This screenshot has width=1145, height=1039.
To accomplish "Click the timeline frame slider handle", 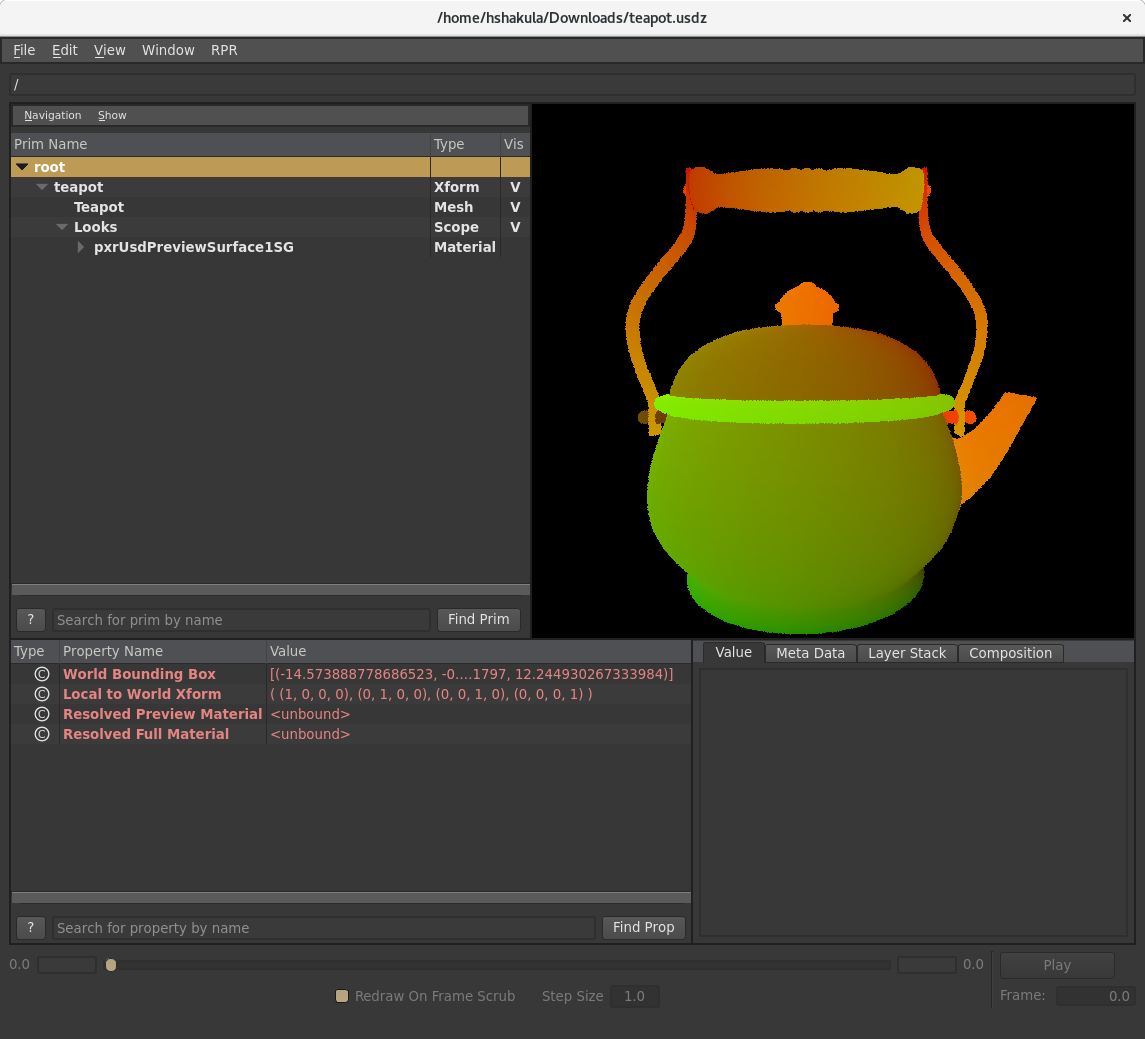I will tap(111, 965).
